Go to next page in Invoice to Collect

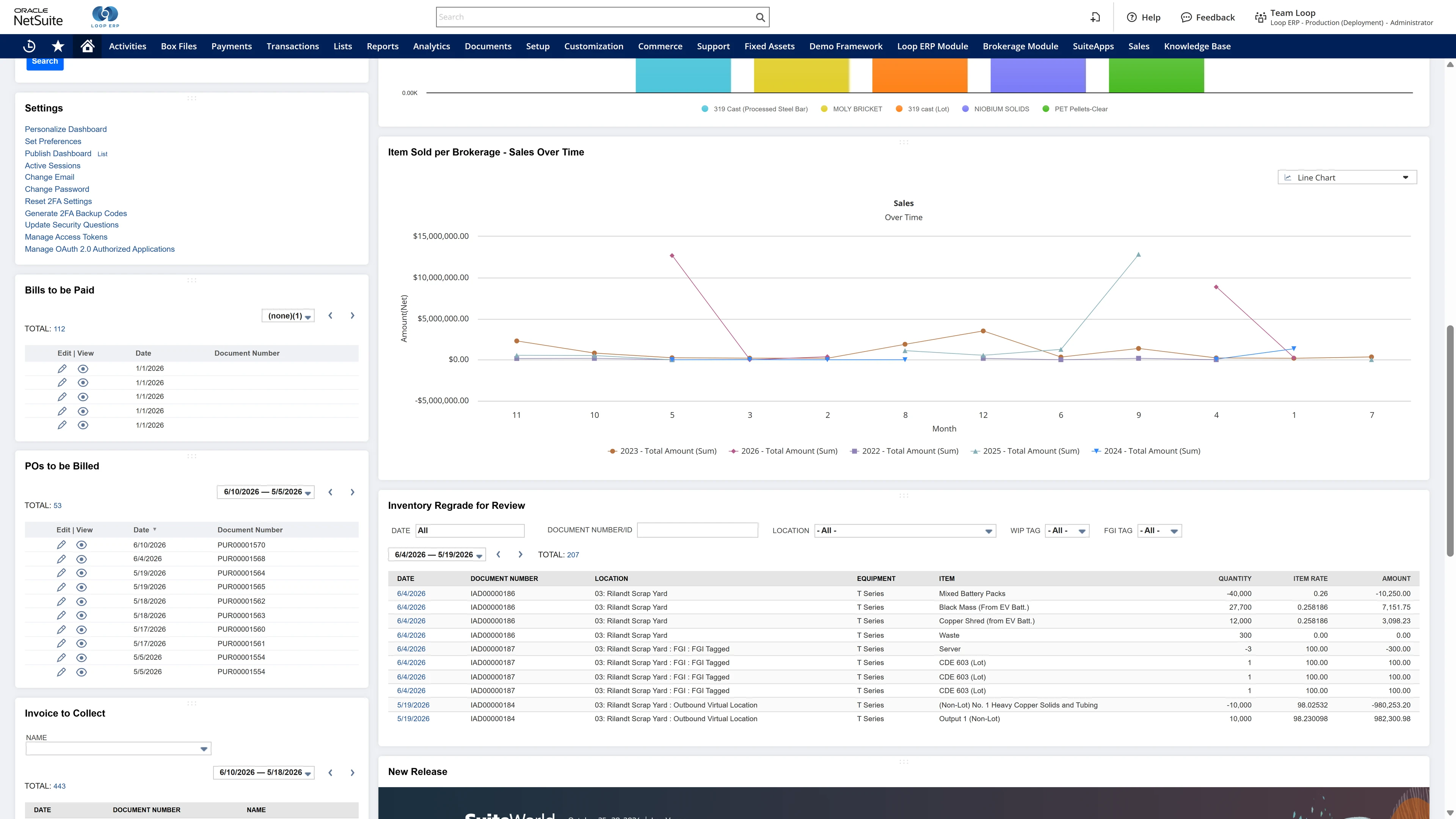[x=352, y=773]
